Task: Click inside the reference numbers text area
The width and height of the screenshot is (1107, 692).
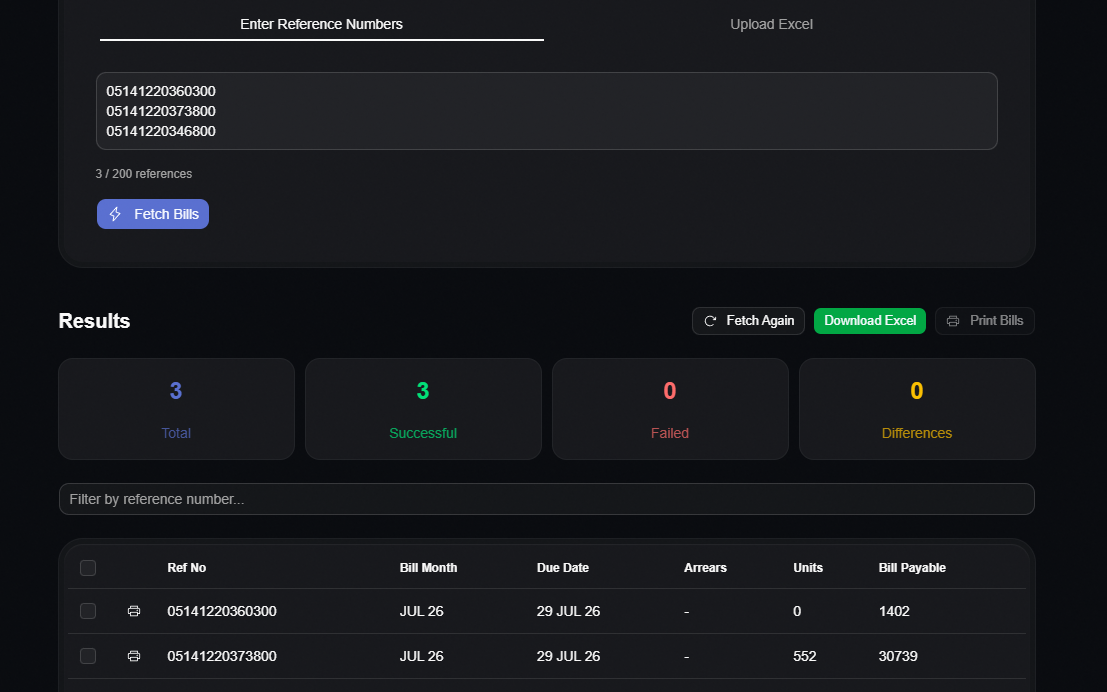Action: tap(546, 111)
